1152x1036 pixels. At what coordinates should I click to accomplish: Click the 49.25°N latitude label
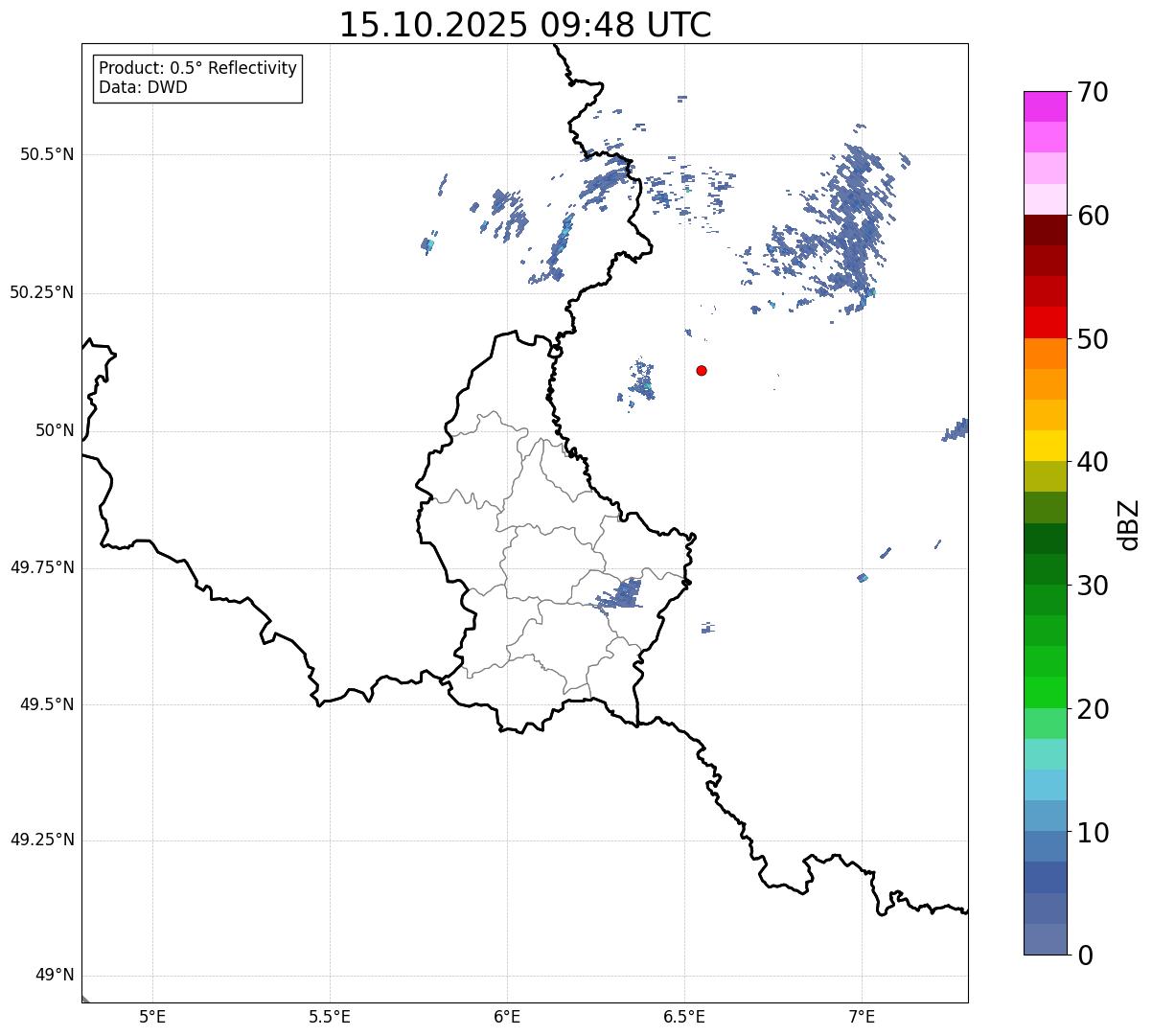tap(42, 840)
